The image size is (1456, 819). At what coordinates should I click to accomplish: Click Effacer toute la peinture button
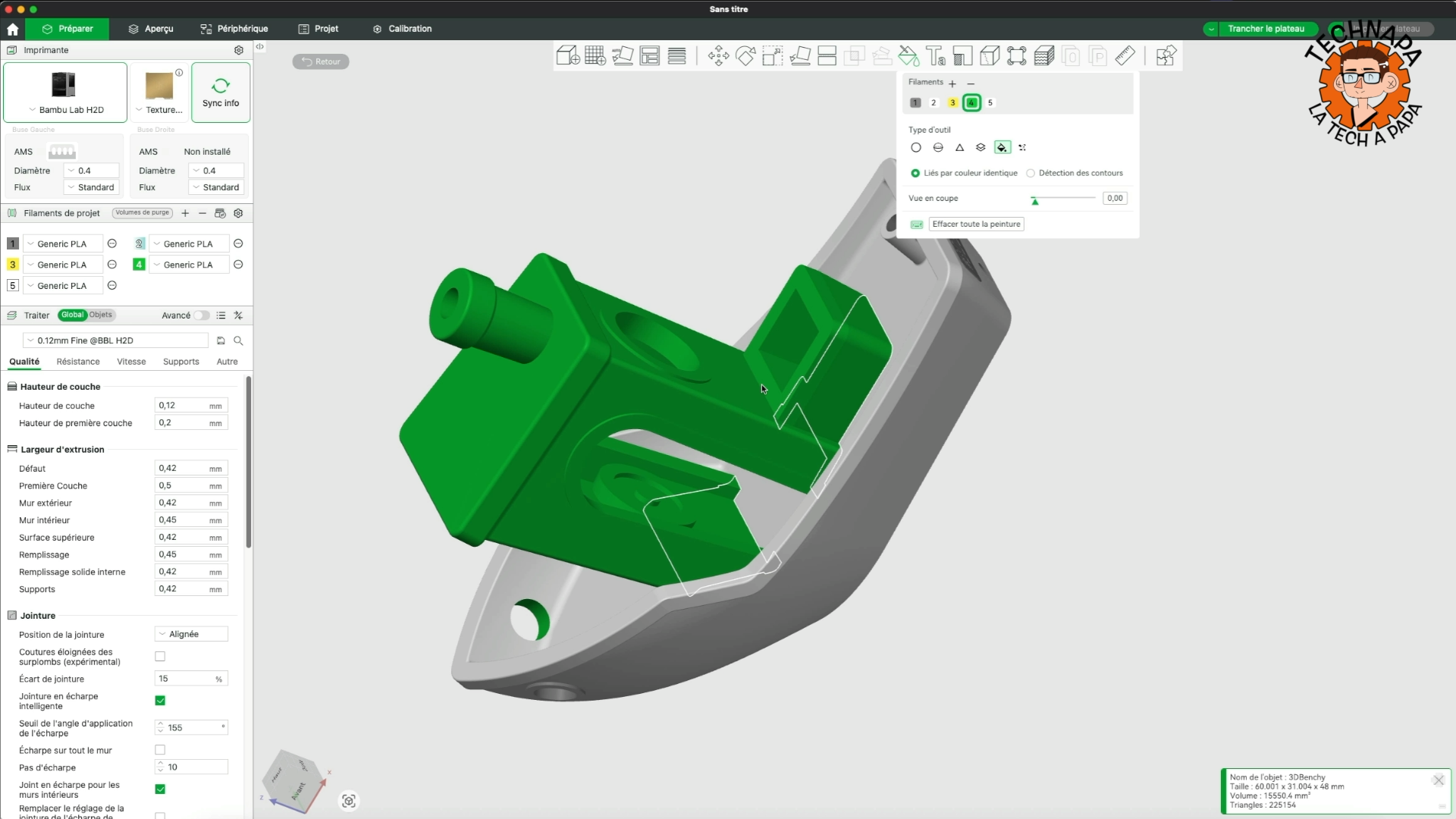[x=976, y=224]
